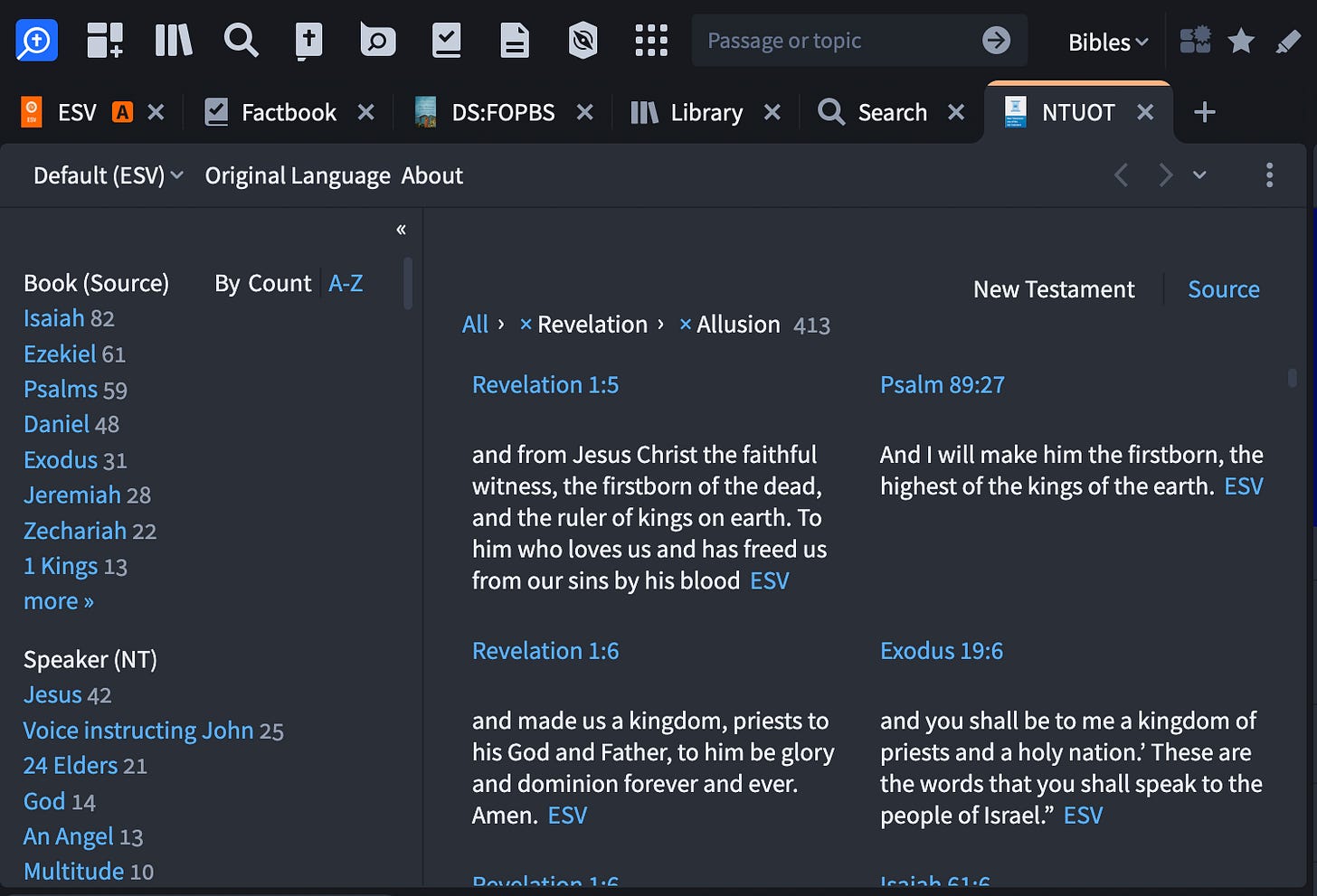Click the star favorites icon

(x=1241, y=41)
